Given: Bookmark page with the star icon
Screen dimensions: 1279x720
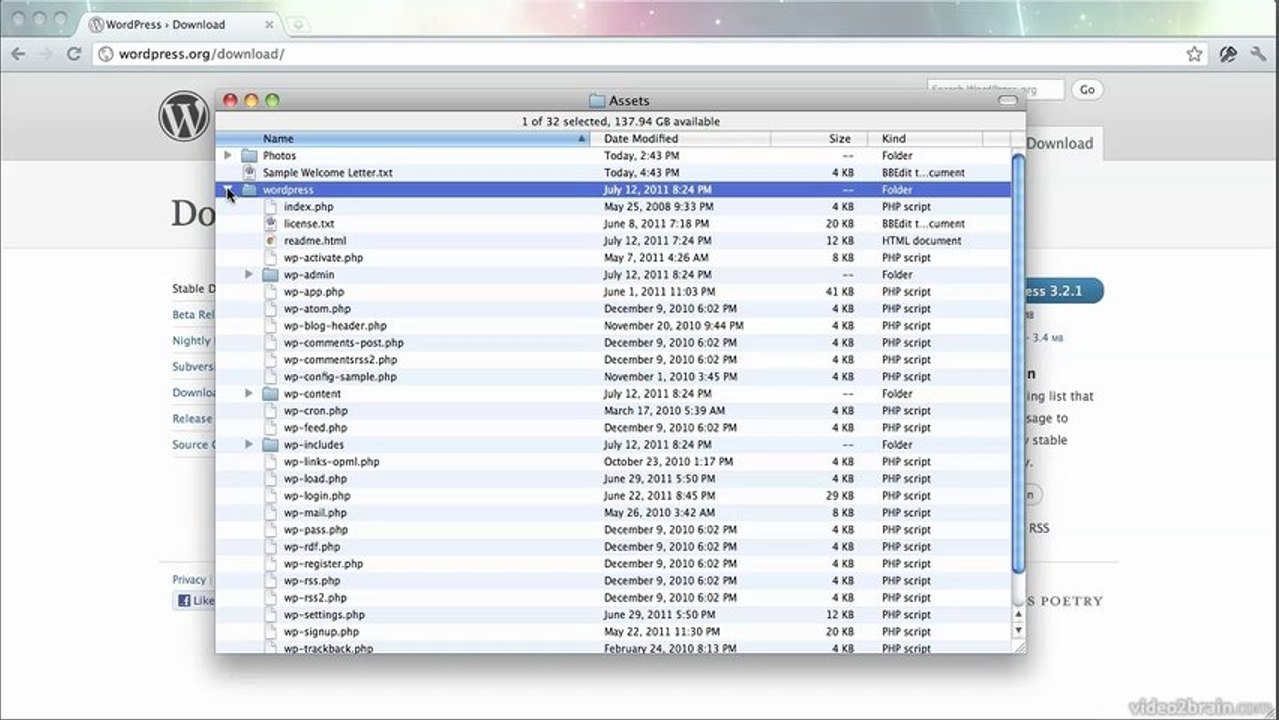Looking at the screenshot, I should point(1194,54).
